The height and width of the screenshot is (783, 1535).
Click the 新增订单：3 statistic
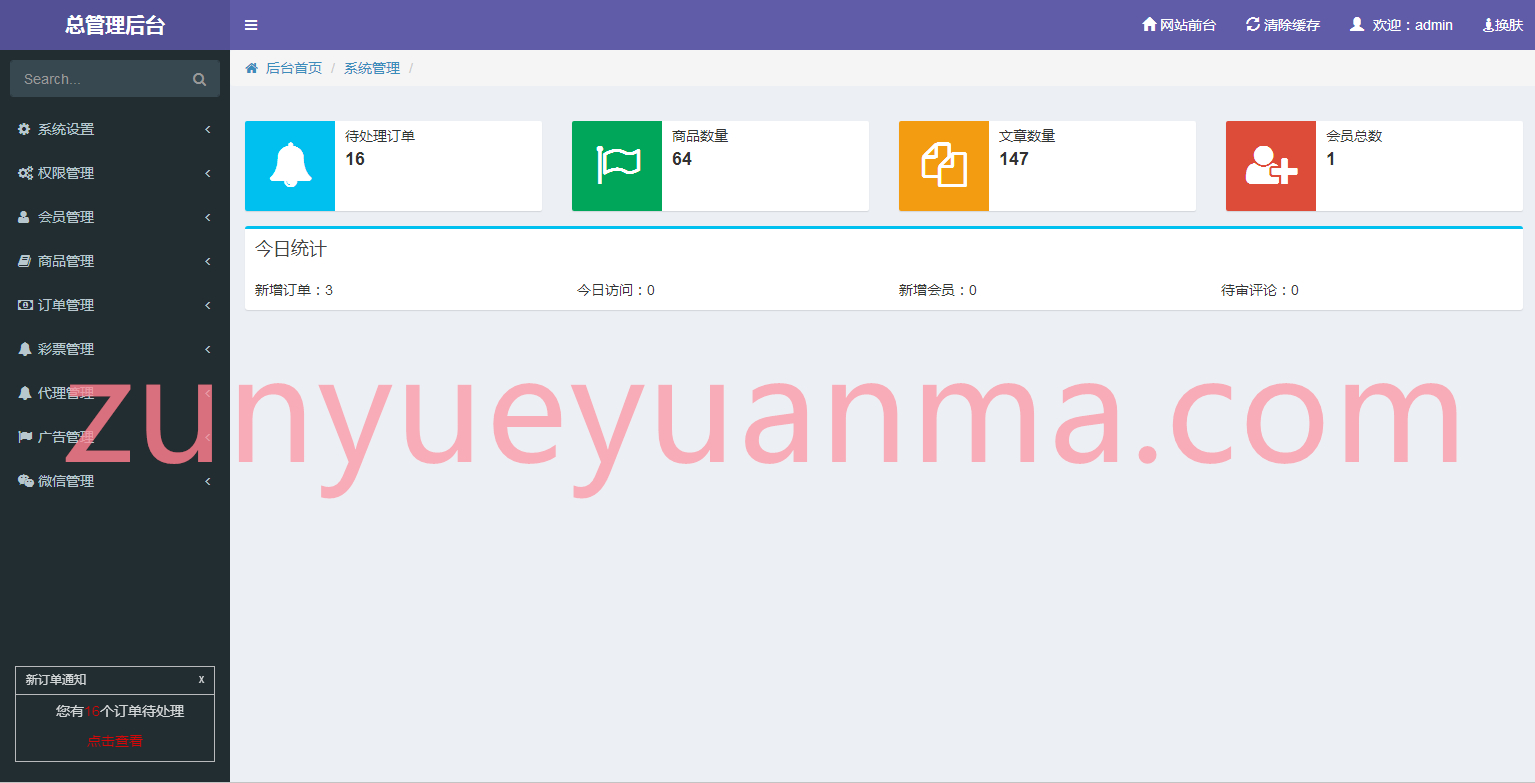(294, 290)
